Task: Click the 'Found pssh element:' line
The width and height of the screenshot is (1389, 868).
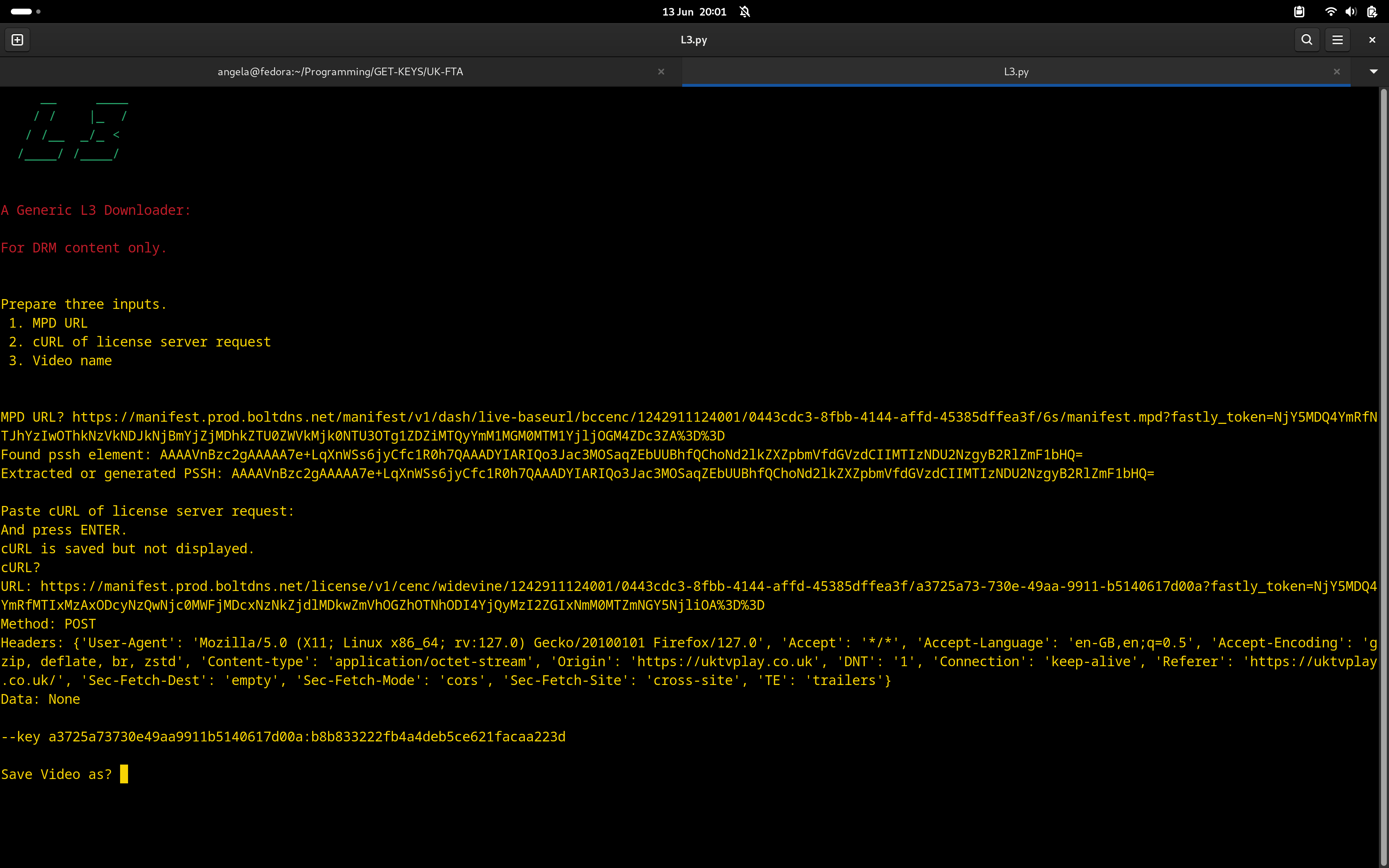Action: click(x=542, y=455)
